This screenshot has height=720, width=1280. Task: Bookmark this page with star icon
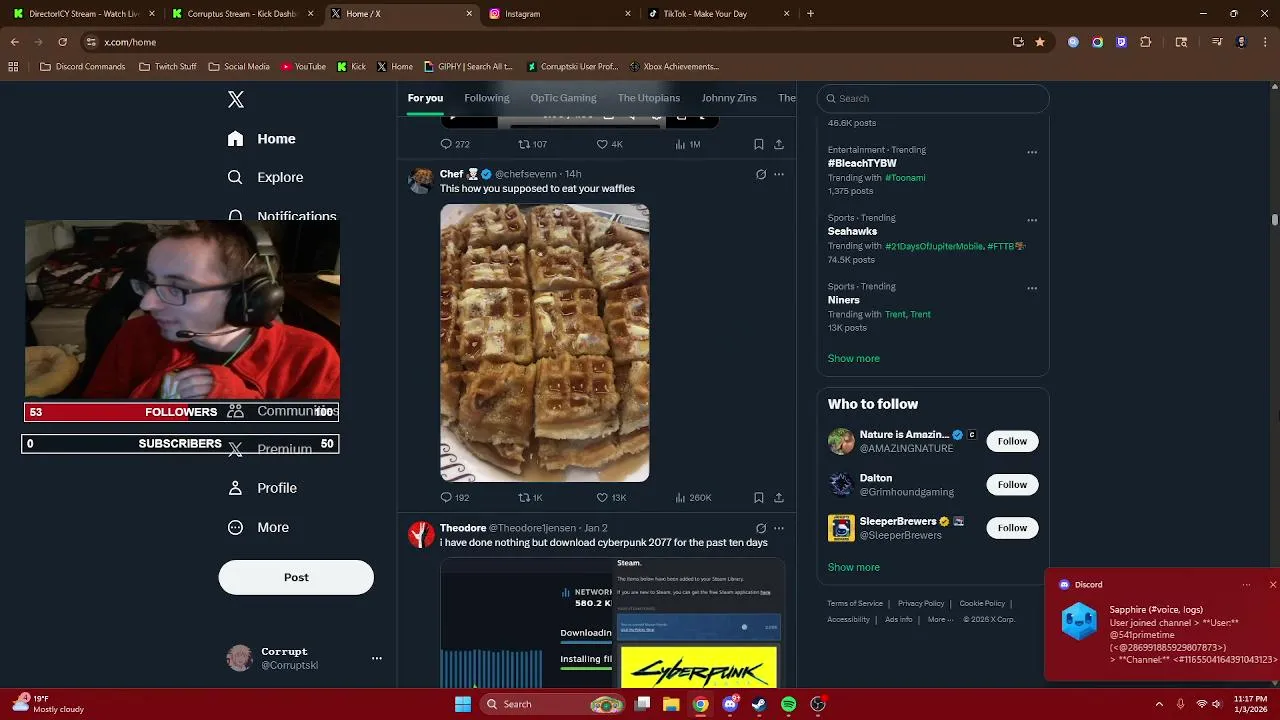(x=1040, y=42)
